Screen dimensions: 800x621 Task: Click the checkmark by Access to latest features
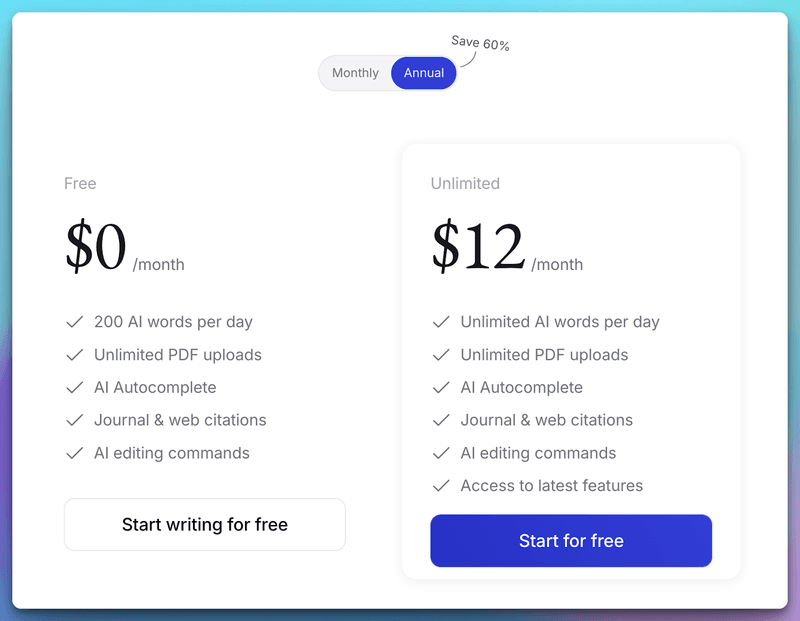(441, 486)
